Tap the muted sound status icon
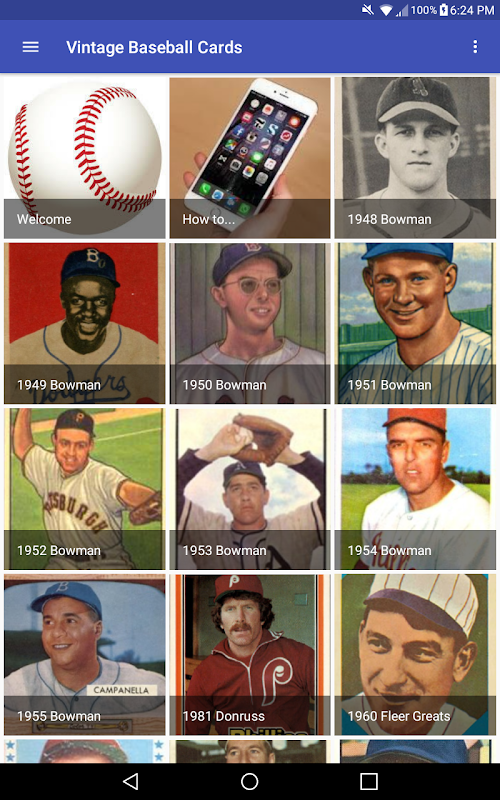This screenshot has width=500, height=800. coord(367,10)
